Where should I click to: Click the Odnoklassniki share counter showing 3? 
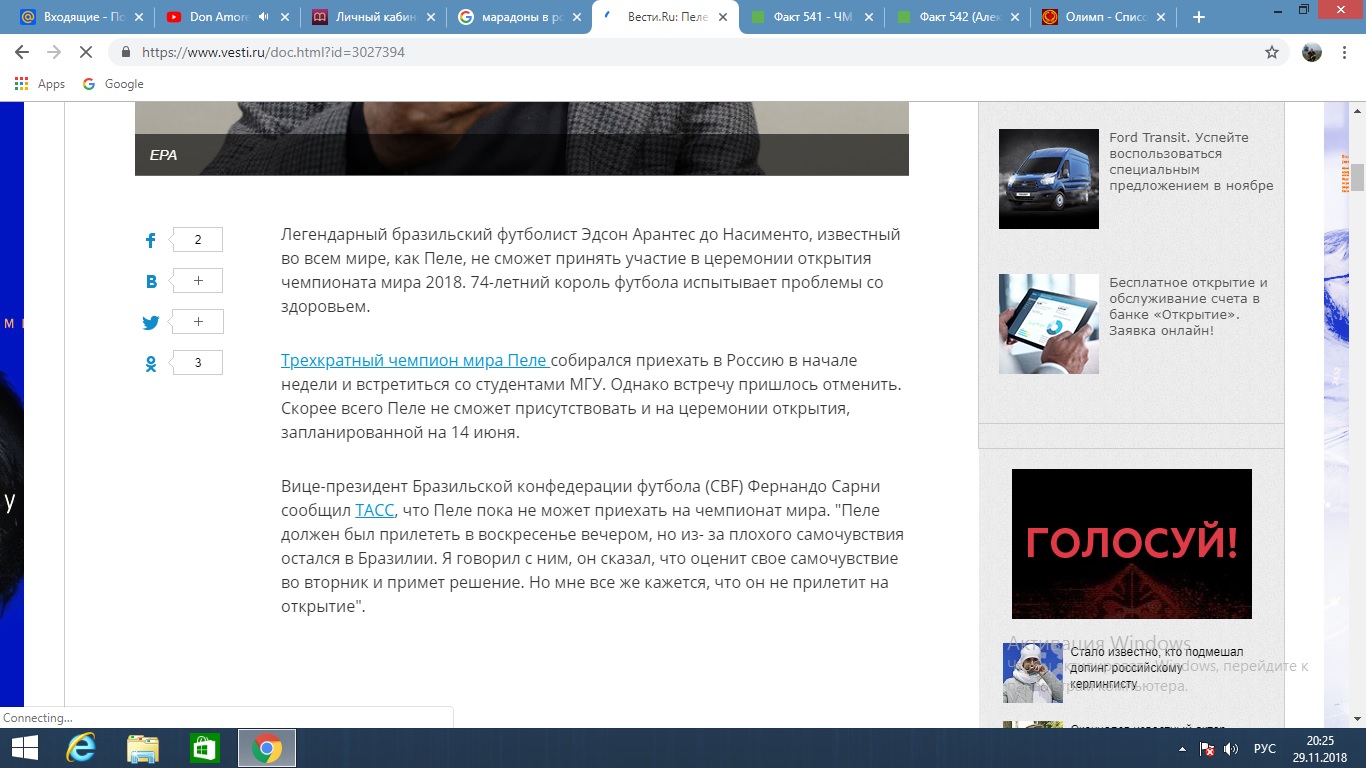pyautogui.click(x=197, y=363)
